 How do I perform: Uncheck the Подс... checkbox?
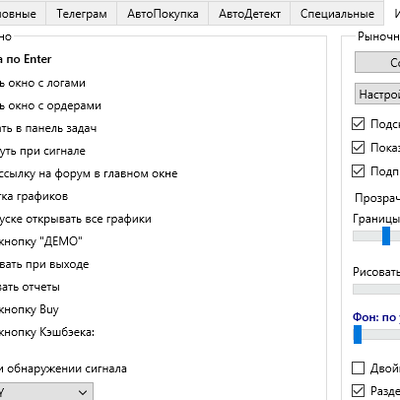click(x=358, y=124)
